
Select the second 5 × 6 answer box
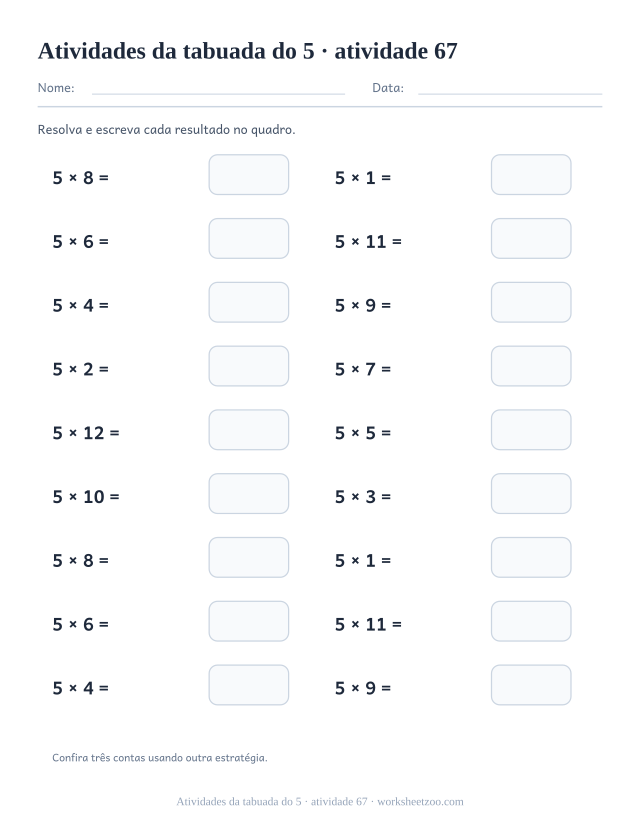click(248, 621)
